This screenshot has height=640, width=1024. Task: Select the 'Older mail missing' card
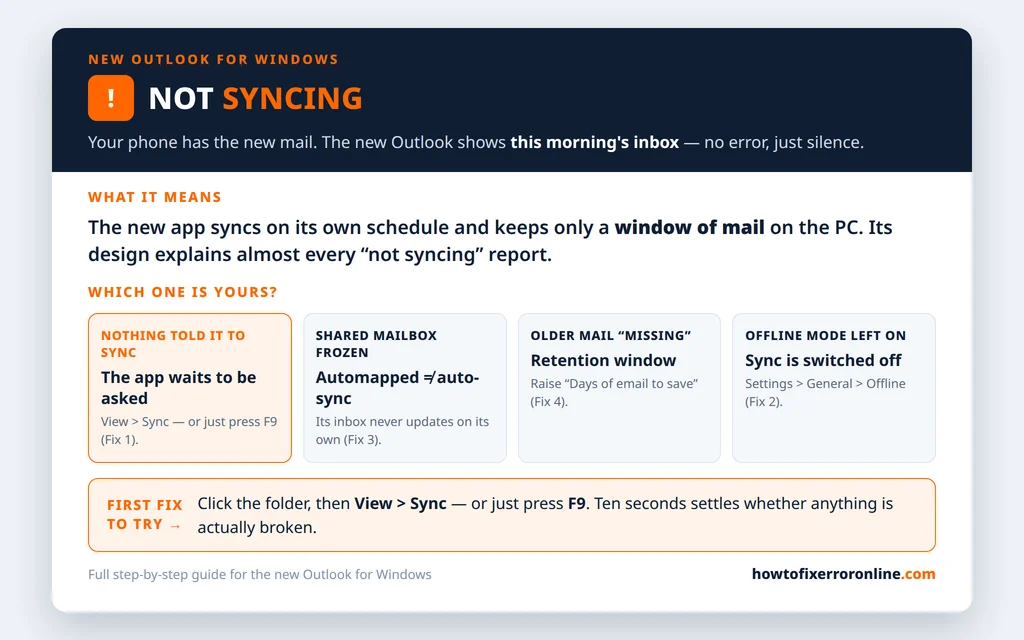(619, 388)
